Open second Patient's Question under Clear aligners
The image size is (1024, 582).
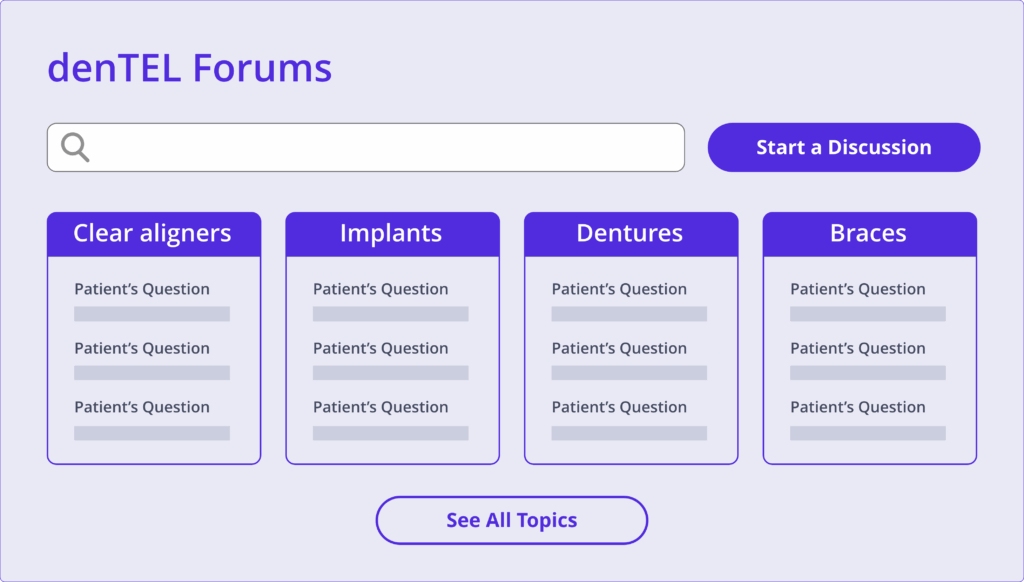(x=142, y=348)
